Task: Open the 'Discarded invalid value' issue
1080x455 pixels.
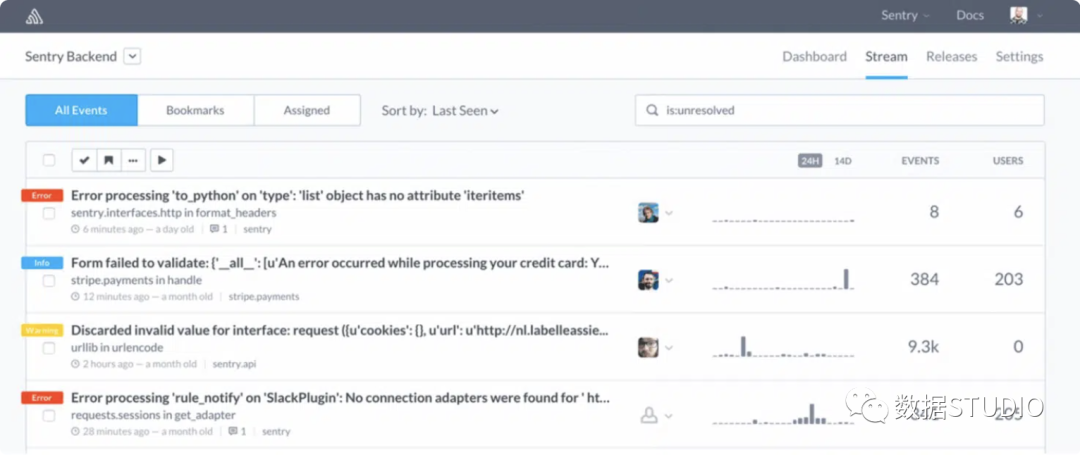Action: point(340,330)
